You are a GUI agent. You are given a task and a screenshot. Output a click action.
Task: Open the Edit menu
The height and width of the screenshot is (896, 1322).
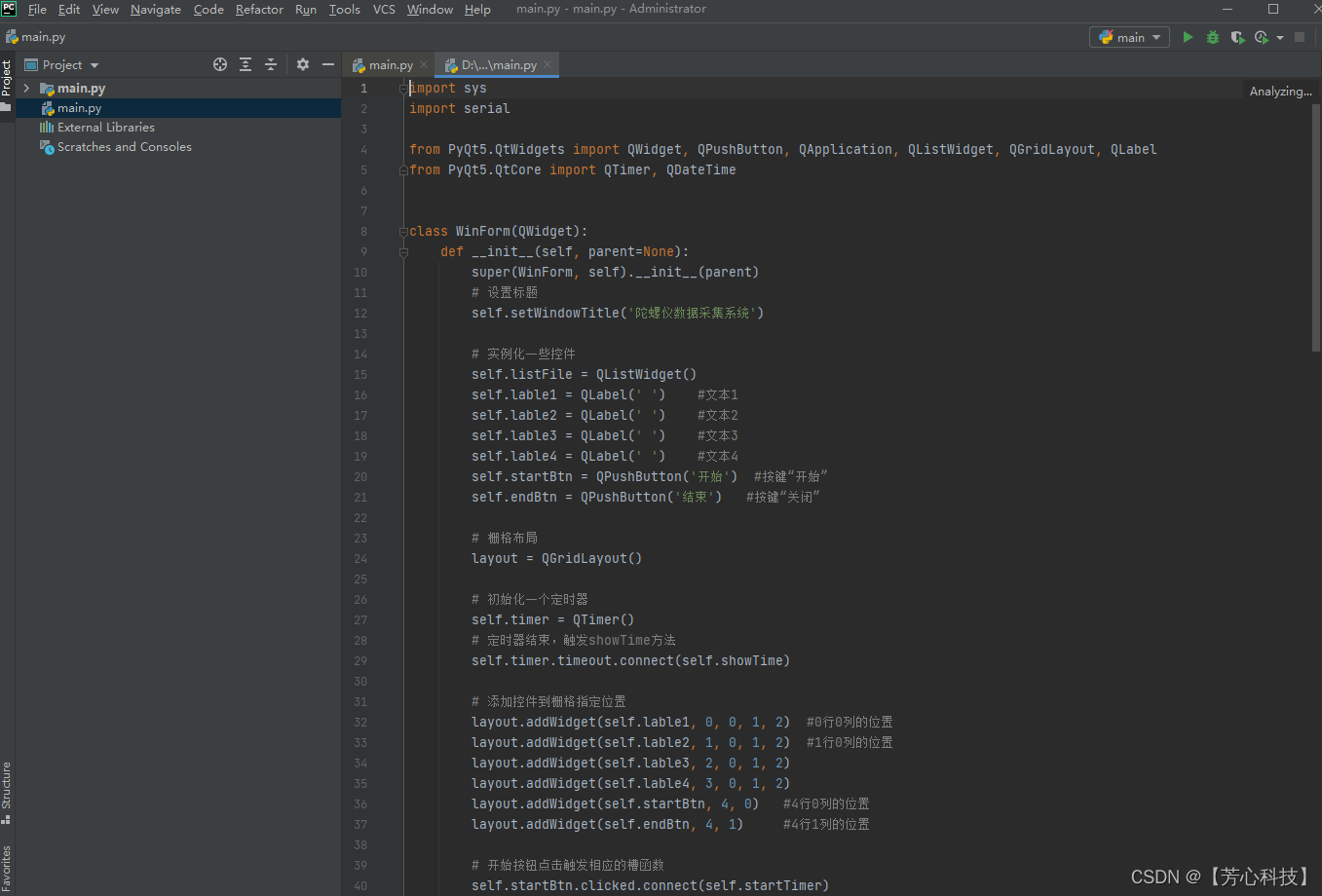coord(69,9)
